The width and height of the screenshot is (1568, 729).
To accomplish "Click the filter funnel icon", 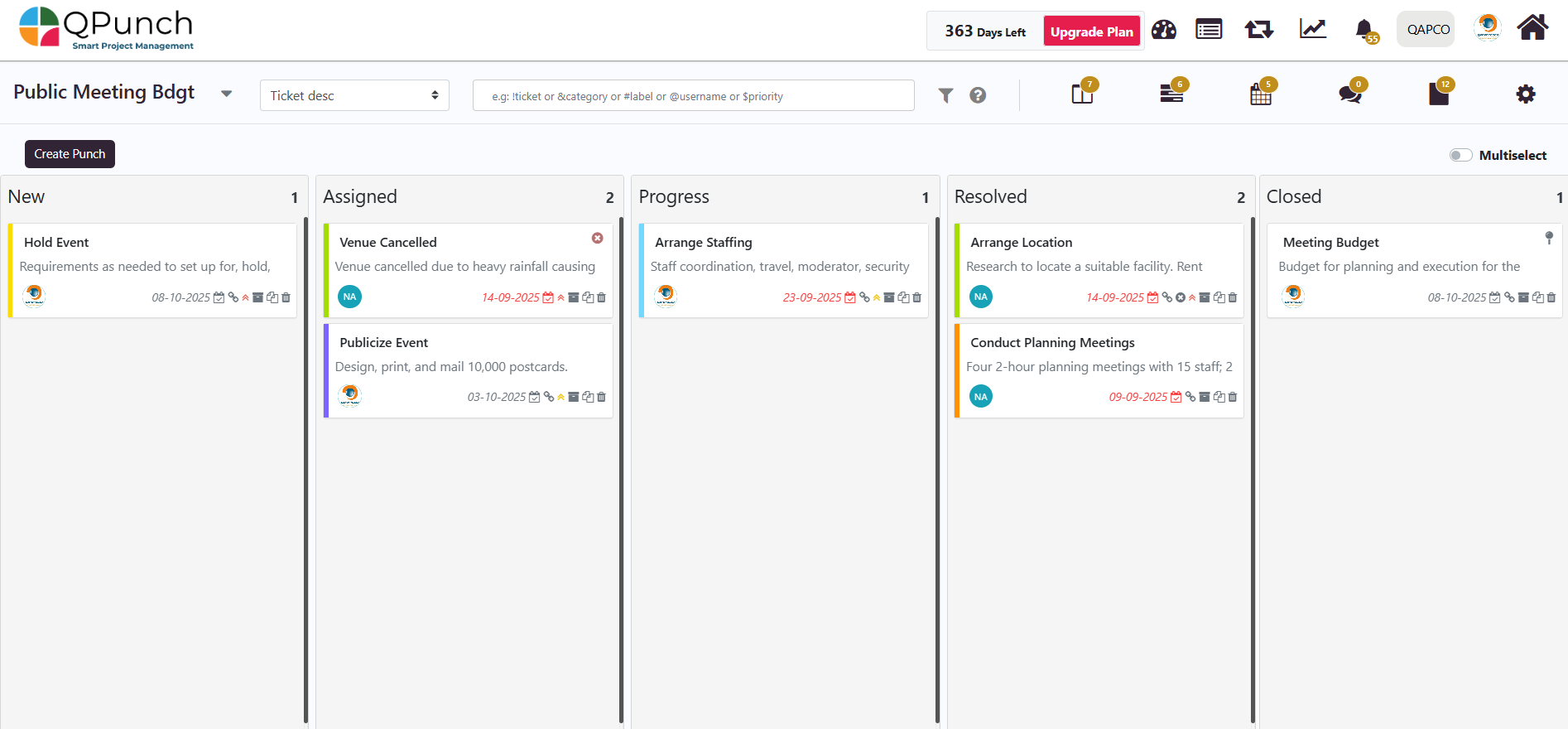I will click(x=945, y=95).
